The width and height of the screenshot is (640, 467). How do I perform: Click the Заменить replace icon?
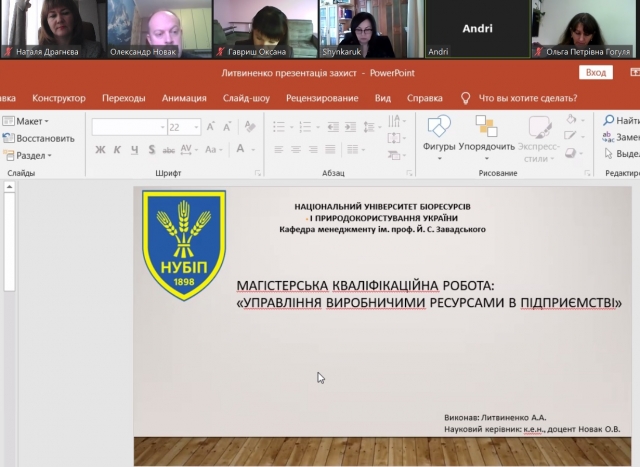[608, 137]
